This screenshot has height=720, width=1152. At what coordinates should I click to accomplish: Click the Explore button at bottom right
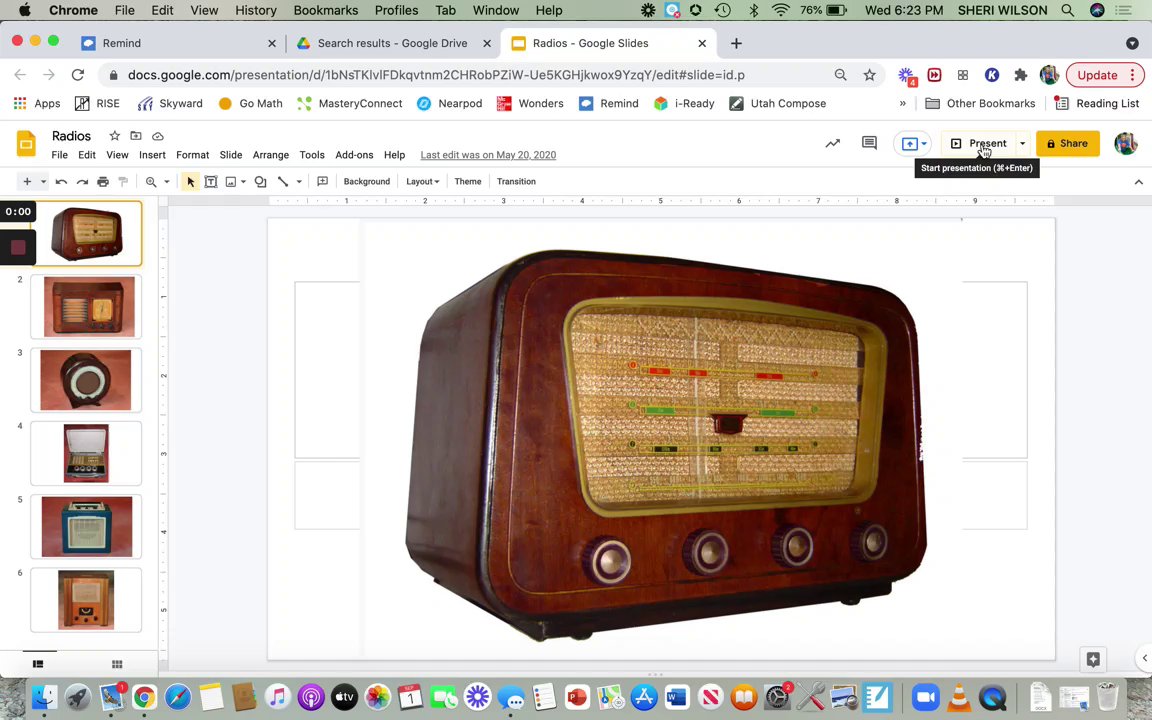pyautogui.click(x=1093, y=659)
